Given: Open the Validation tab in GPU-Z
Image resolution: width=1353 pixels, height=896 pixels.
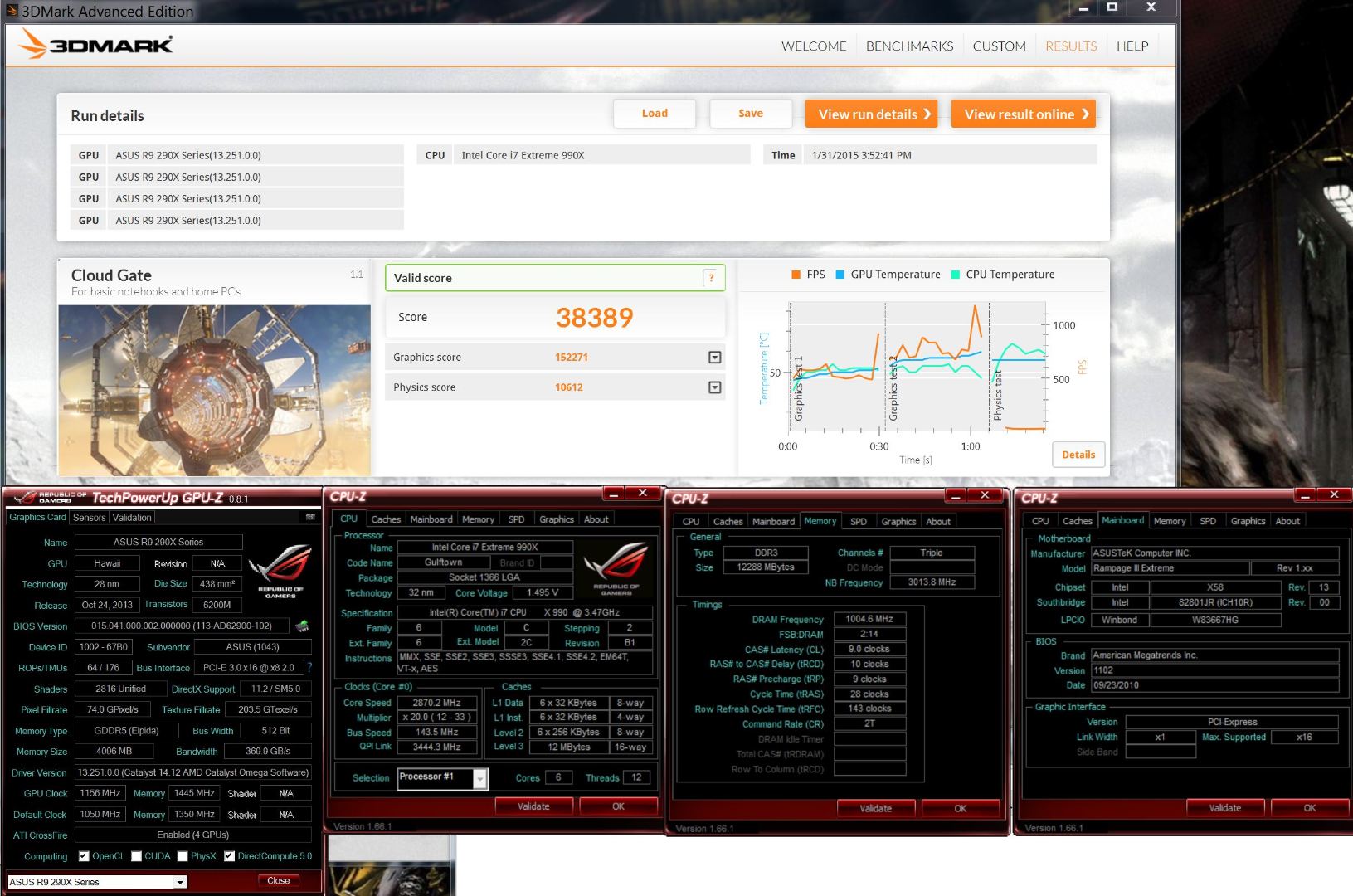Looking at the screenshot, I should pyautogui.click(x=132, y=518).
